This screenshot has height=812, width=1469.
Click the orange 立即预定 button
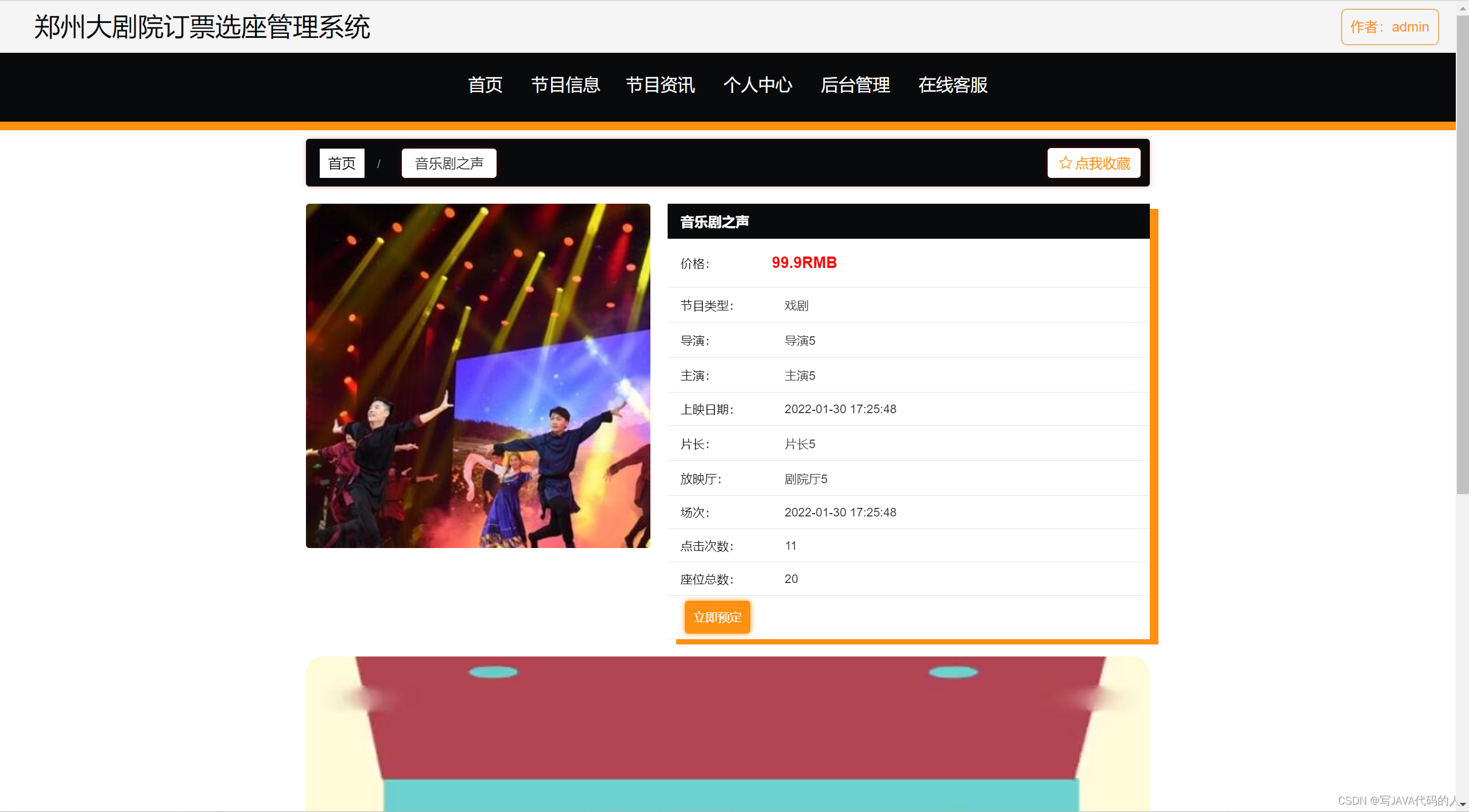(x=717, y=617)
